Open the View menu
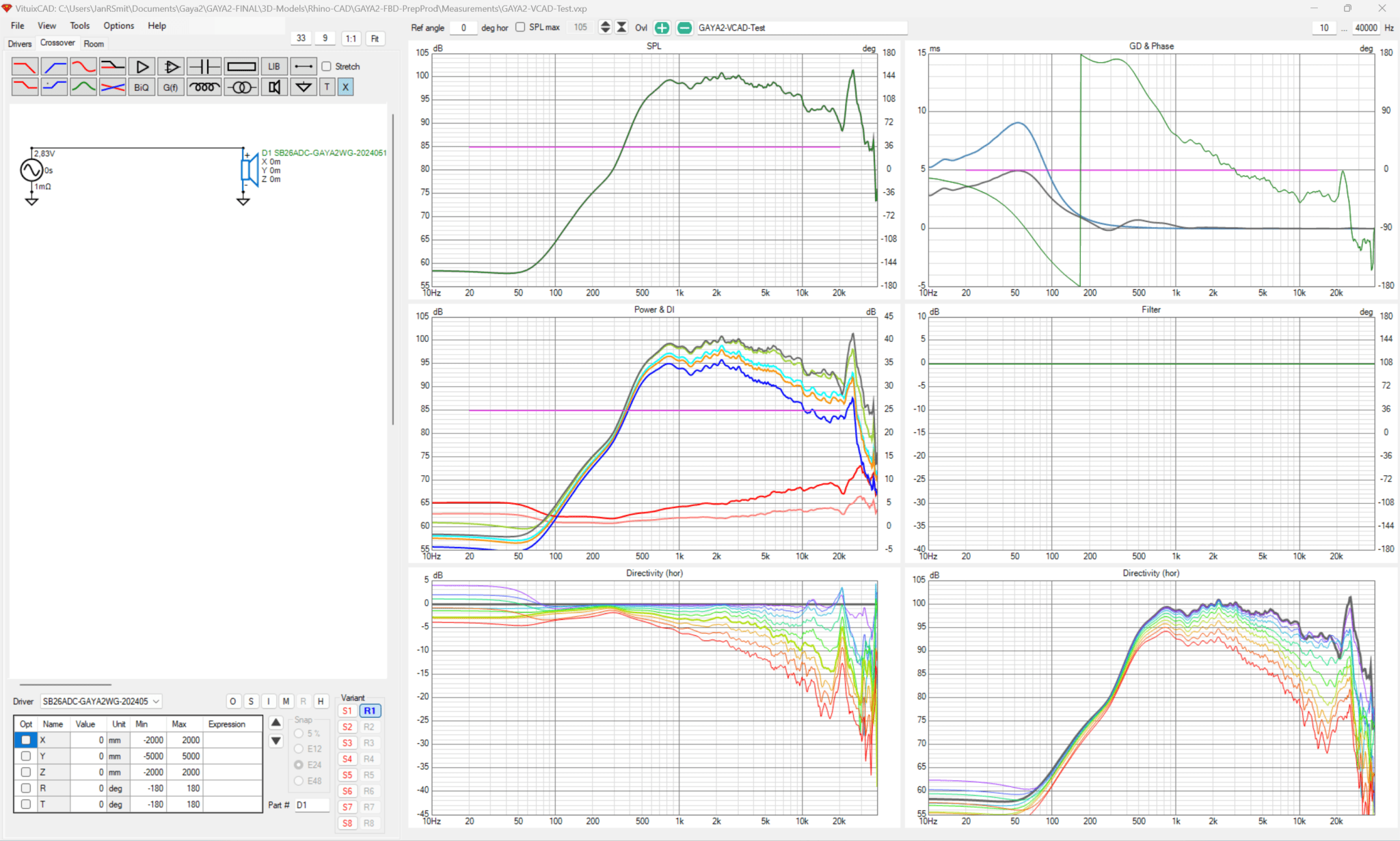The height and width of the screenshot is (841, 1400). (x=46, y=25)
